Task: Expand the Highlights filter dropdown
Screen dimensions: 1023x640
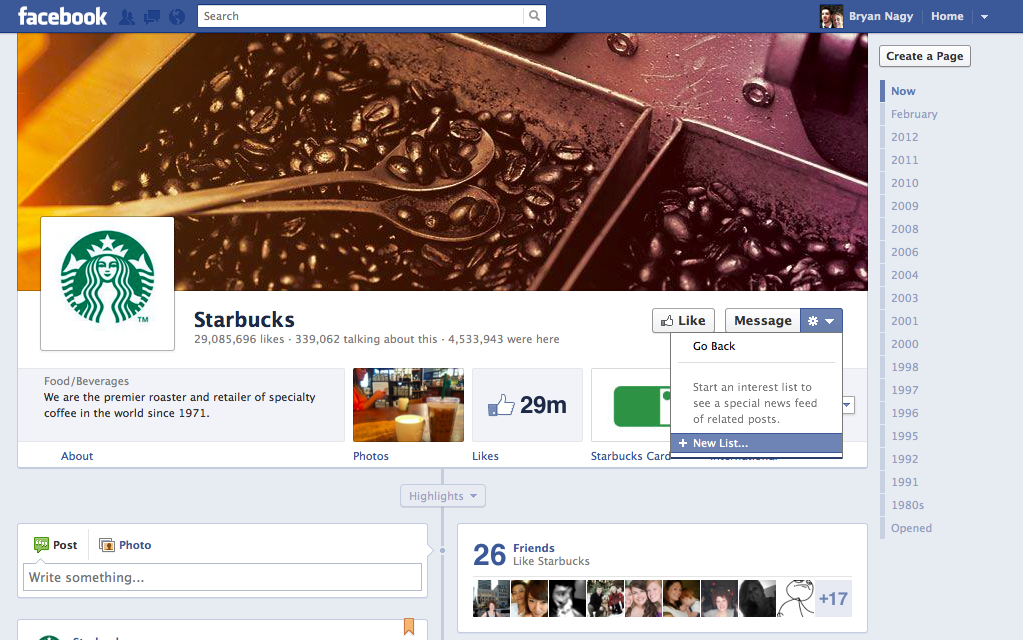Action: (443, 496)
